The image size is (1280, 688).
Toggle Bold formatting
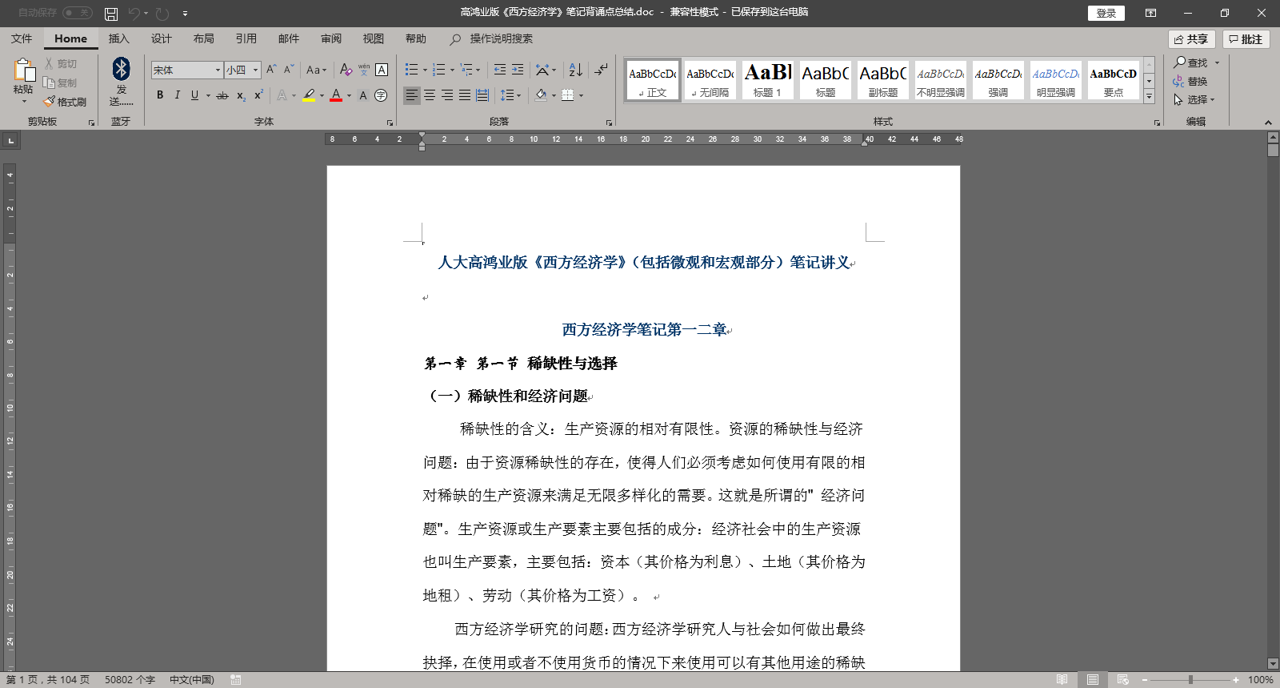[160, 96]
